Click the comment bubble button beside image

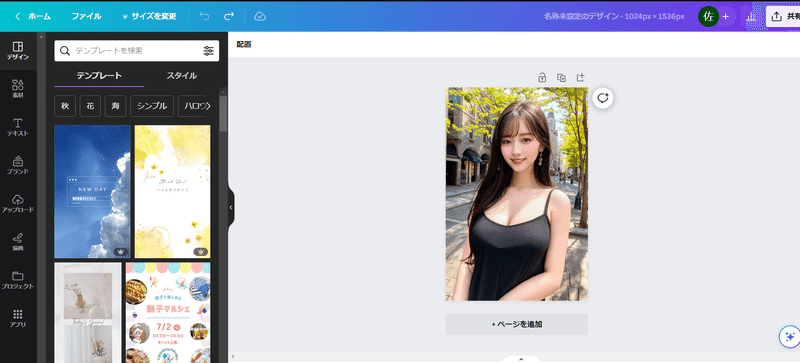(603, 98)
